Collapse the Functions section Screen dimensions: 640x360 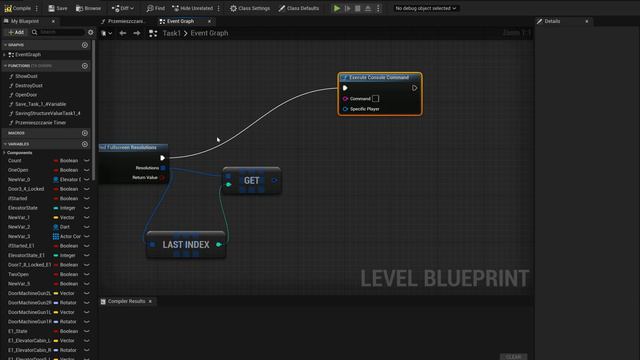click(5, 66)
